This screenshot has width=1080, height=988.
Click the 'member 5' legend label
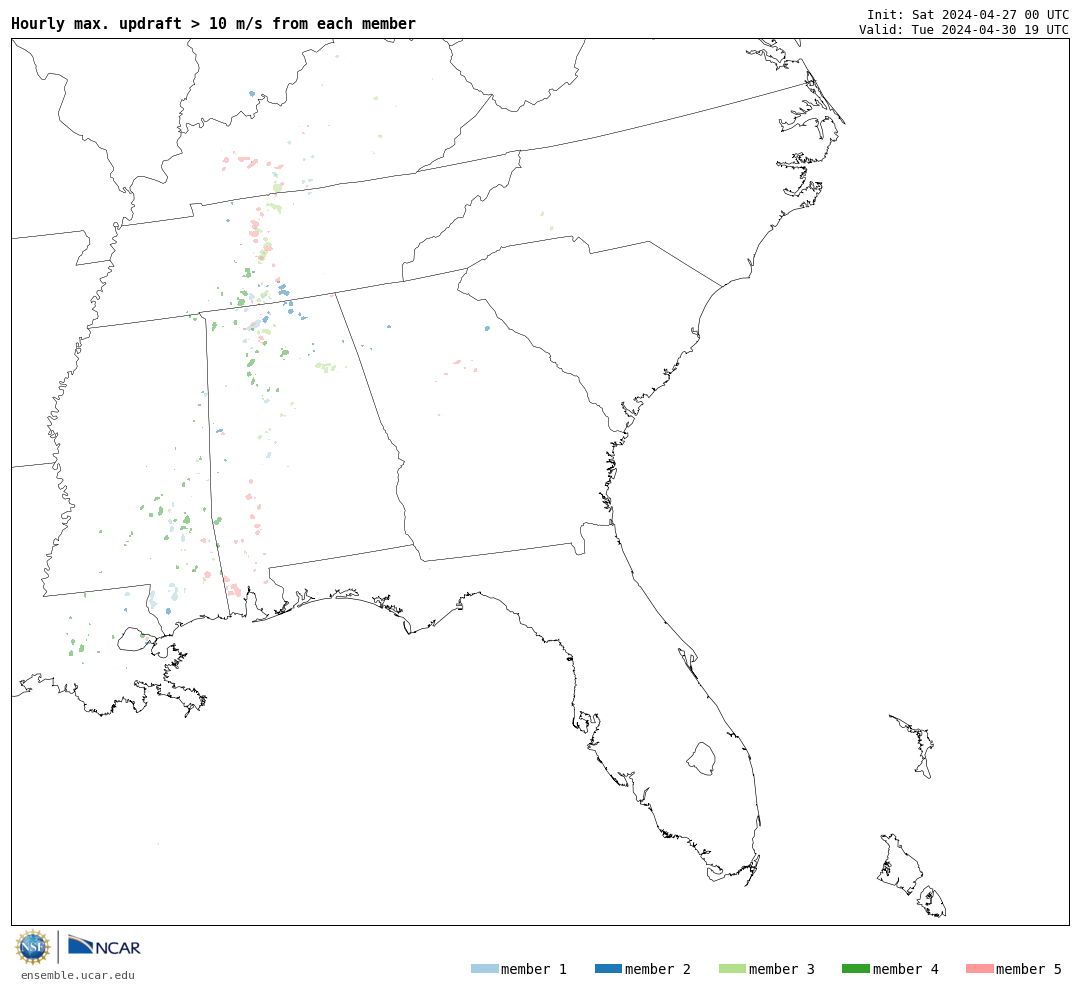(1029, 969)
